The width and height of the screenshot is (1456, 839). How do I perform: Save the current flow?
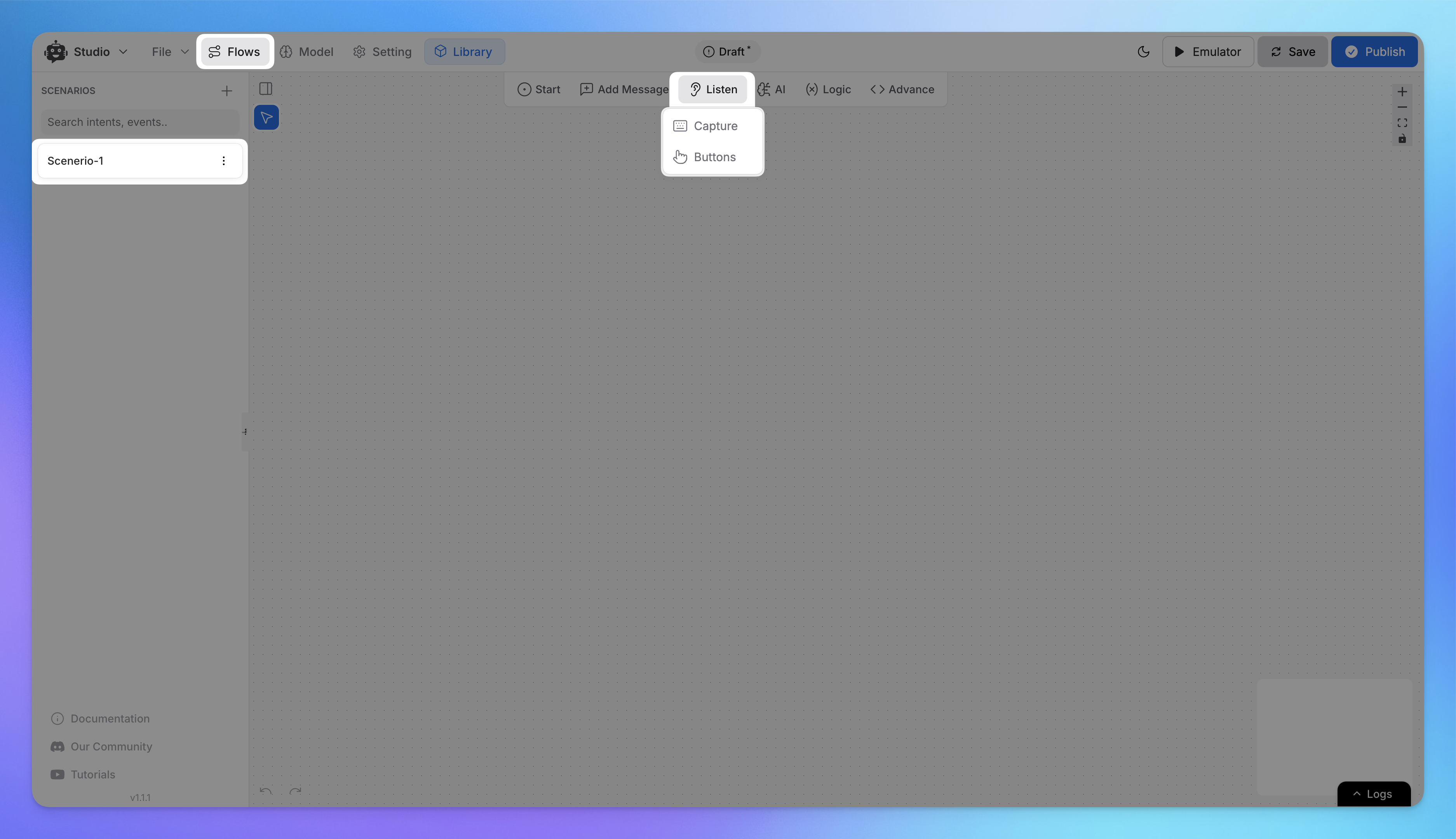(1292, 52)
